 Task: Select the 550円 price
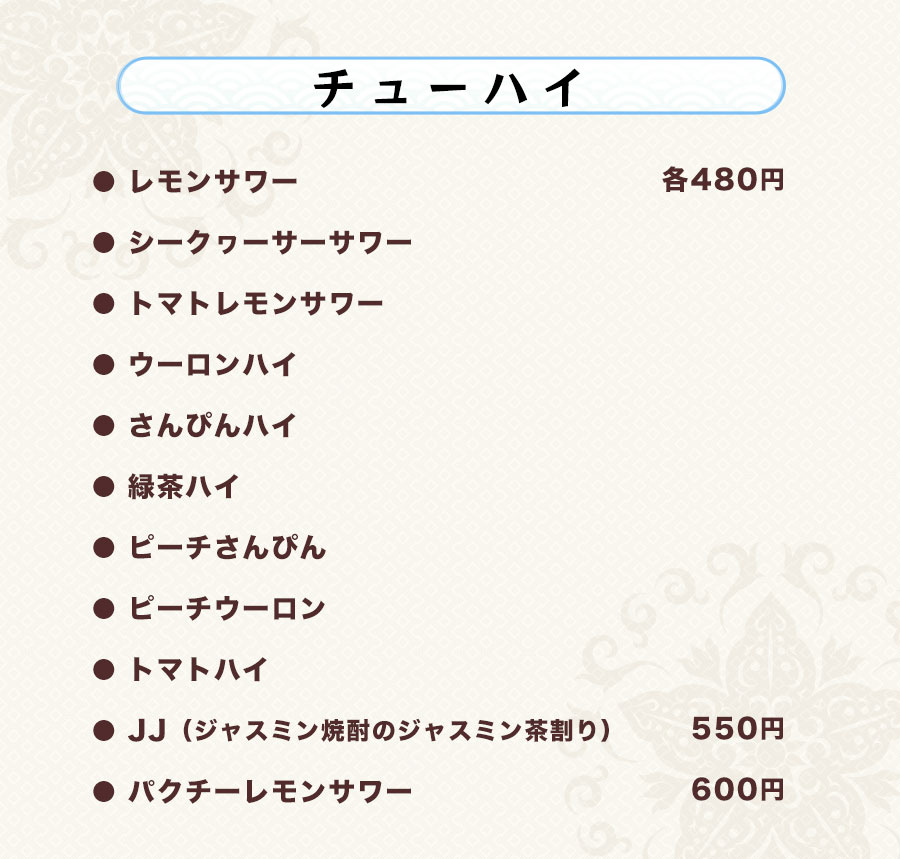[737, 730]
